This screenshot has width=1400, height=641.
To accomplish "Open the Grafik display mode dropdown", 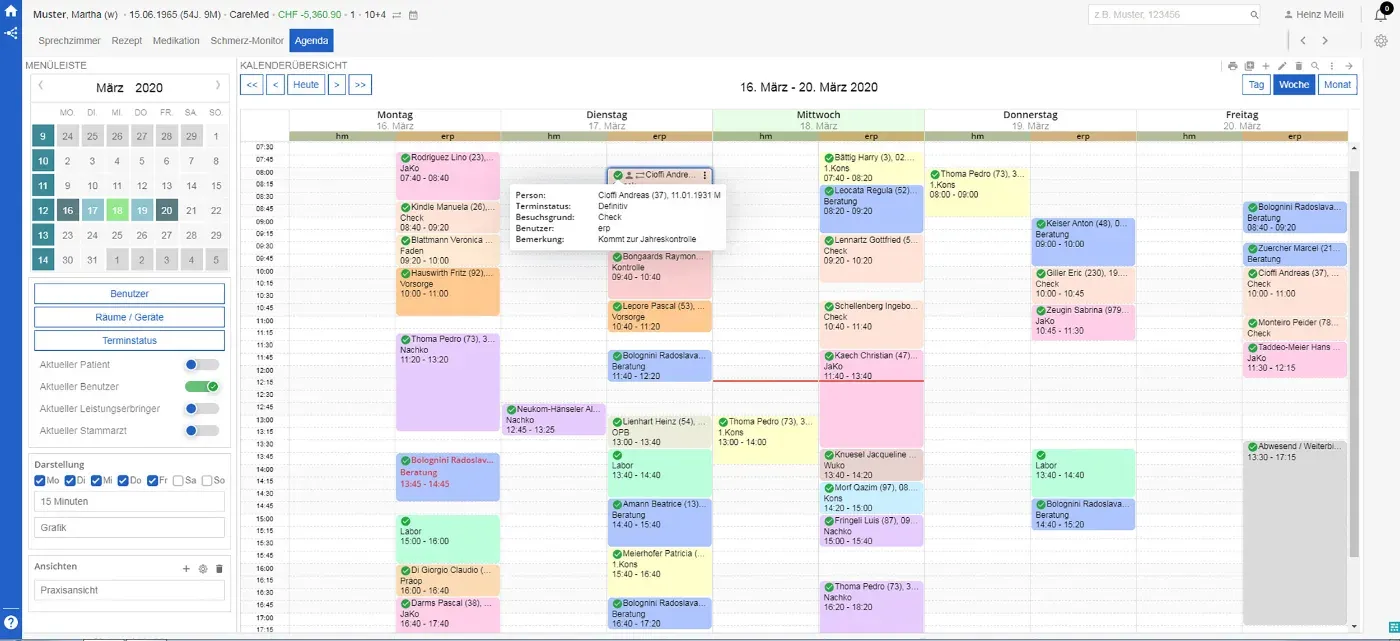I will tap(129, 527).
